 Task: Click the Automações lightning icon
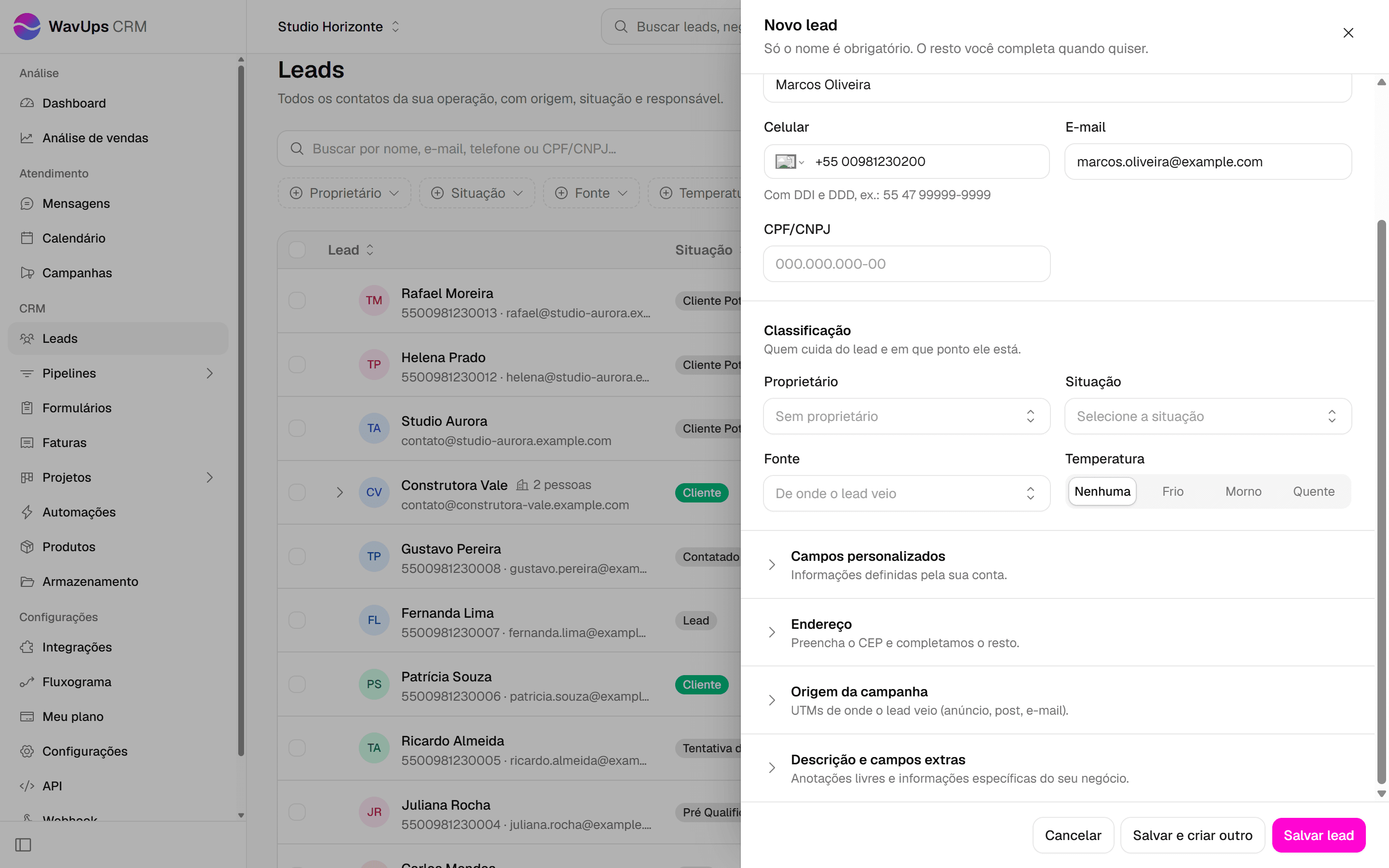click(27, 512)
